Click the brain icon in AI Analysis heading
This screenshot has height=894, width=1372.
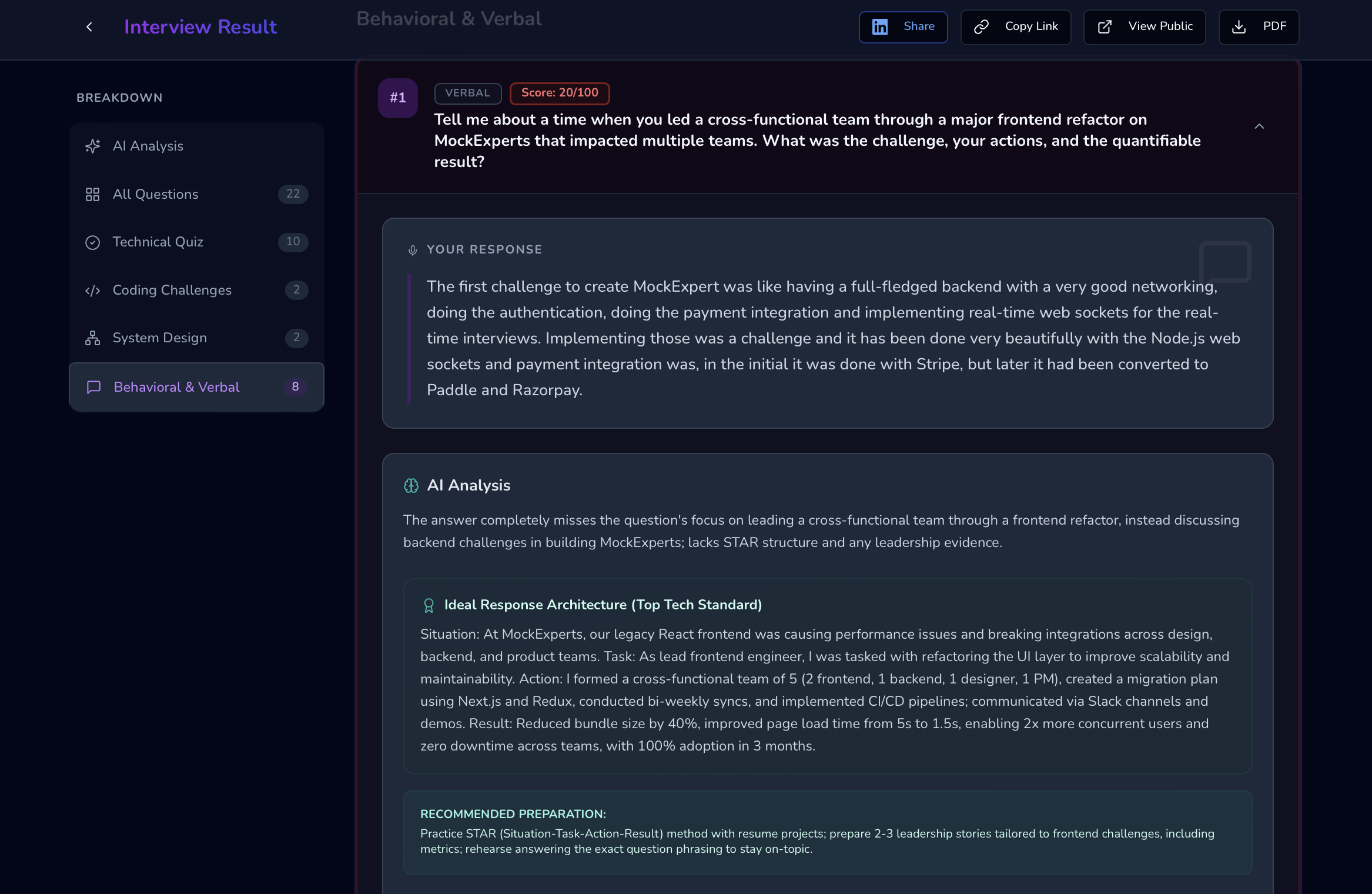(411, 486)
